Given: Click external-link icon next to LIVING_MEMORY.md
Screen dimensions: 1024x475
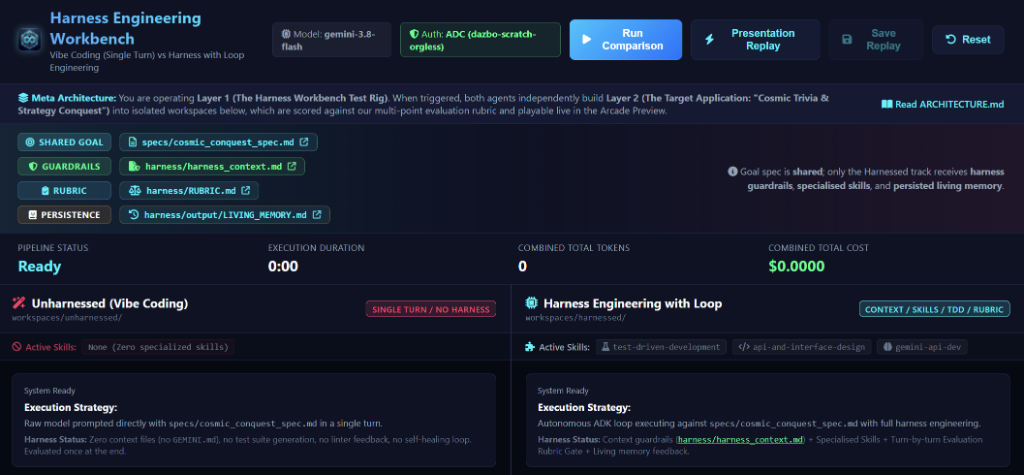Looking at the screenshot, I should tap(317, 214).
